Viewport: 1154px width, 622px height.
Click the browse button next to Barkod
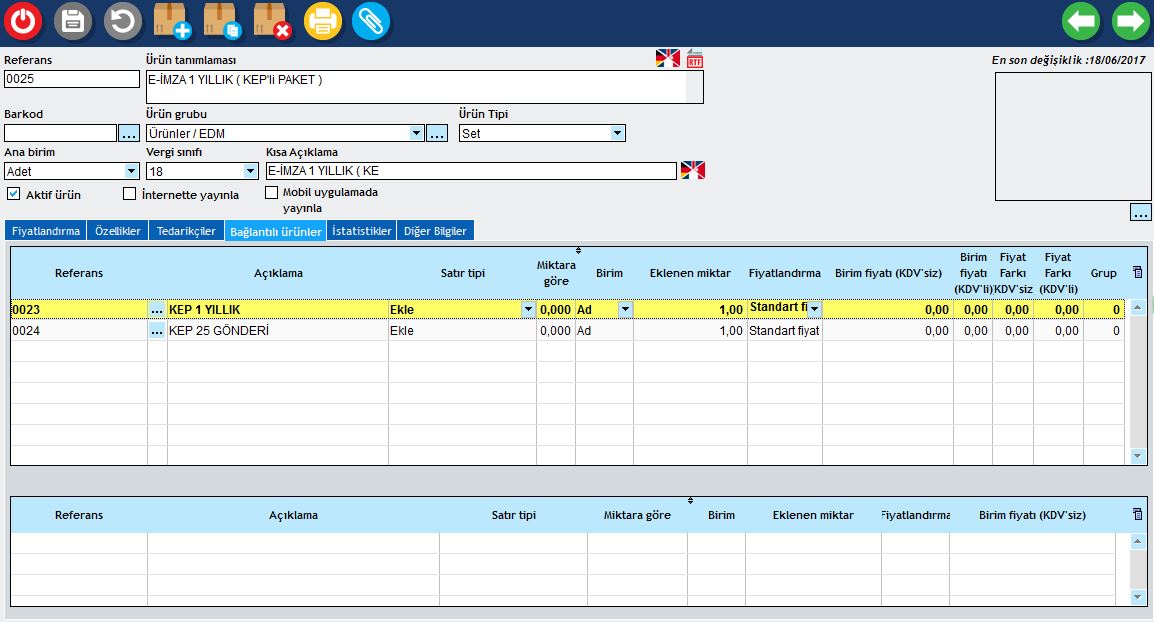pos(129,133)
